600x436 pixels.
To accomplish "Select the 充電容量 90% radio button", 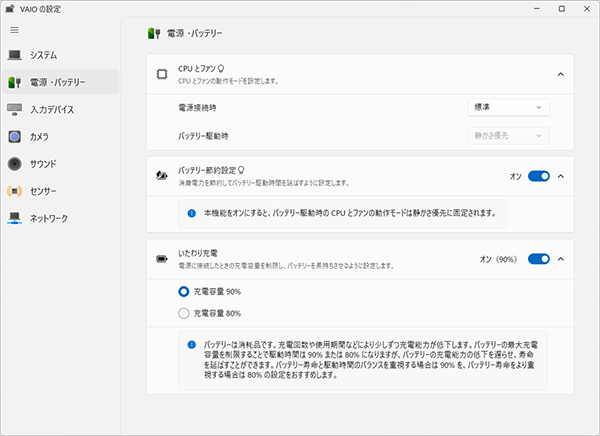I will point(183,291).
